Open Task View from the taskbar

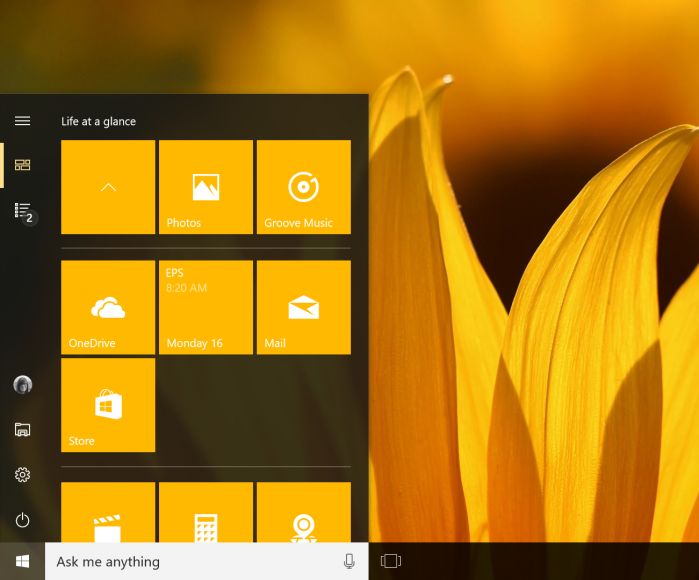(x=391, y=562)
